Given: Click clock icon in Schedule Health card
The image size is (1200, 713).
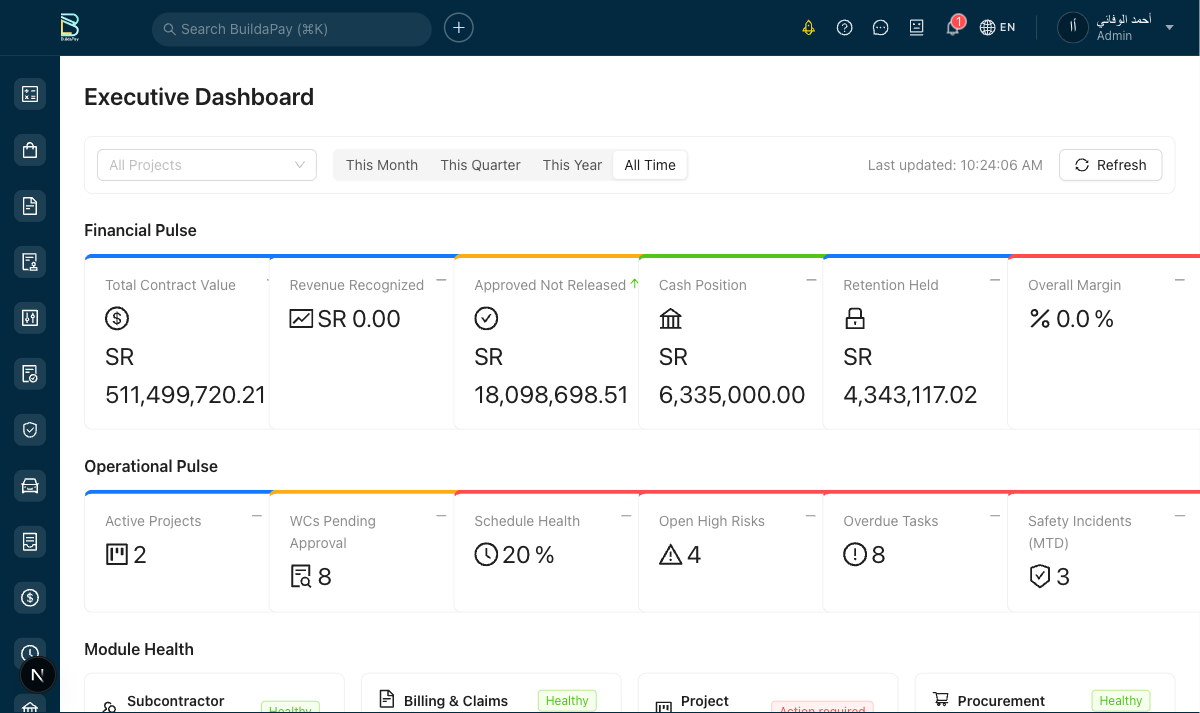Looking at the screenshot, I should click(486, 554).
